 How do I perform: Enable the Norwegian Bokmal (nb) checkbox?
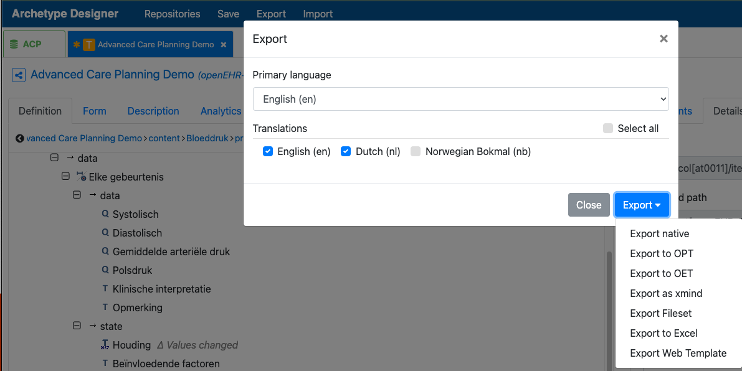point(415,151)
